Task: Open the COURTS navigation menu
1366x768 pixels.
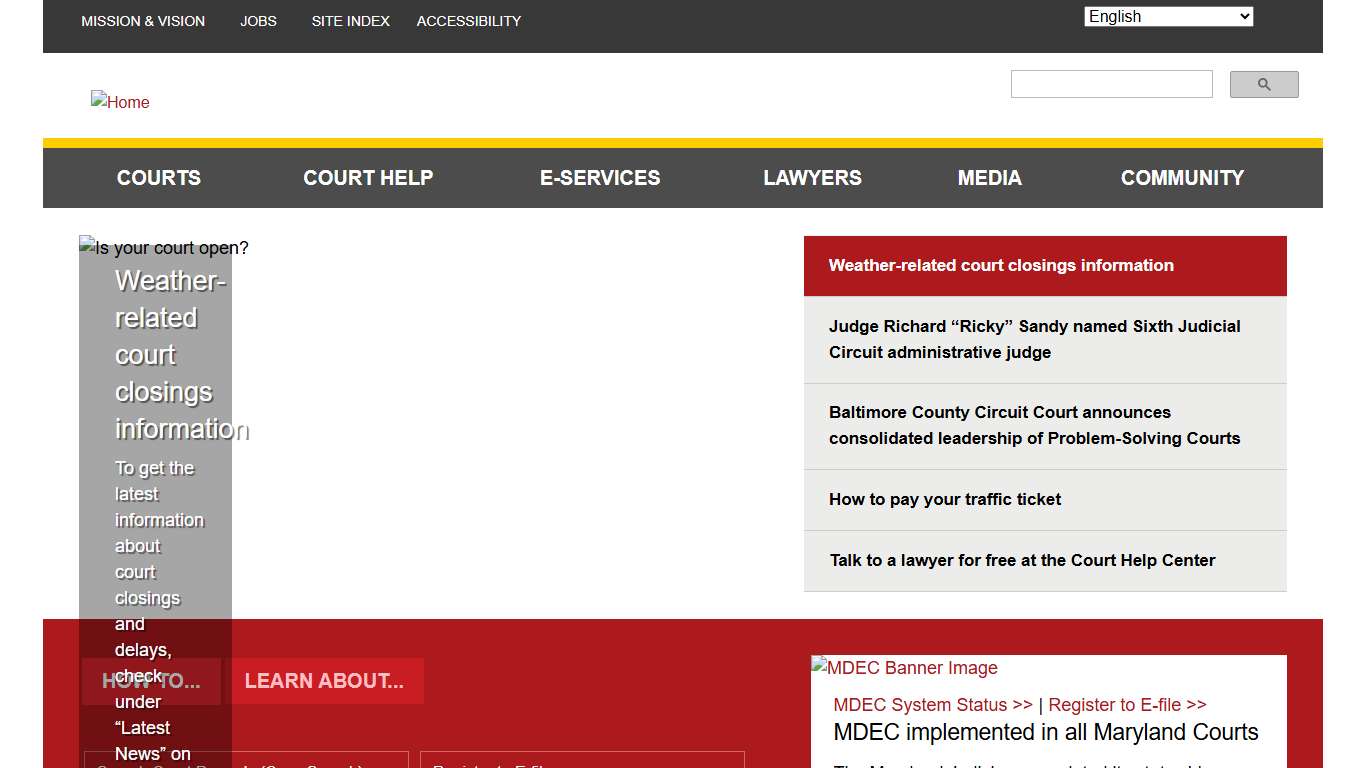Action: click(158, 177)
